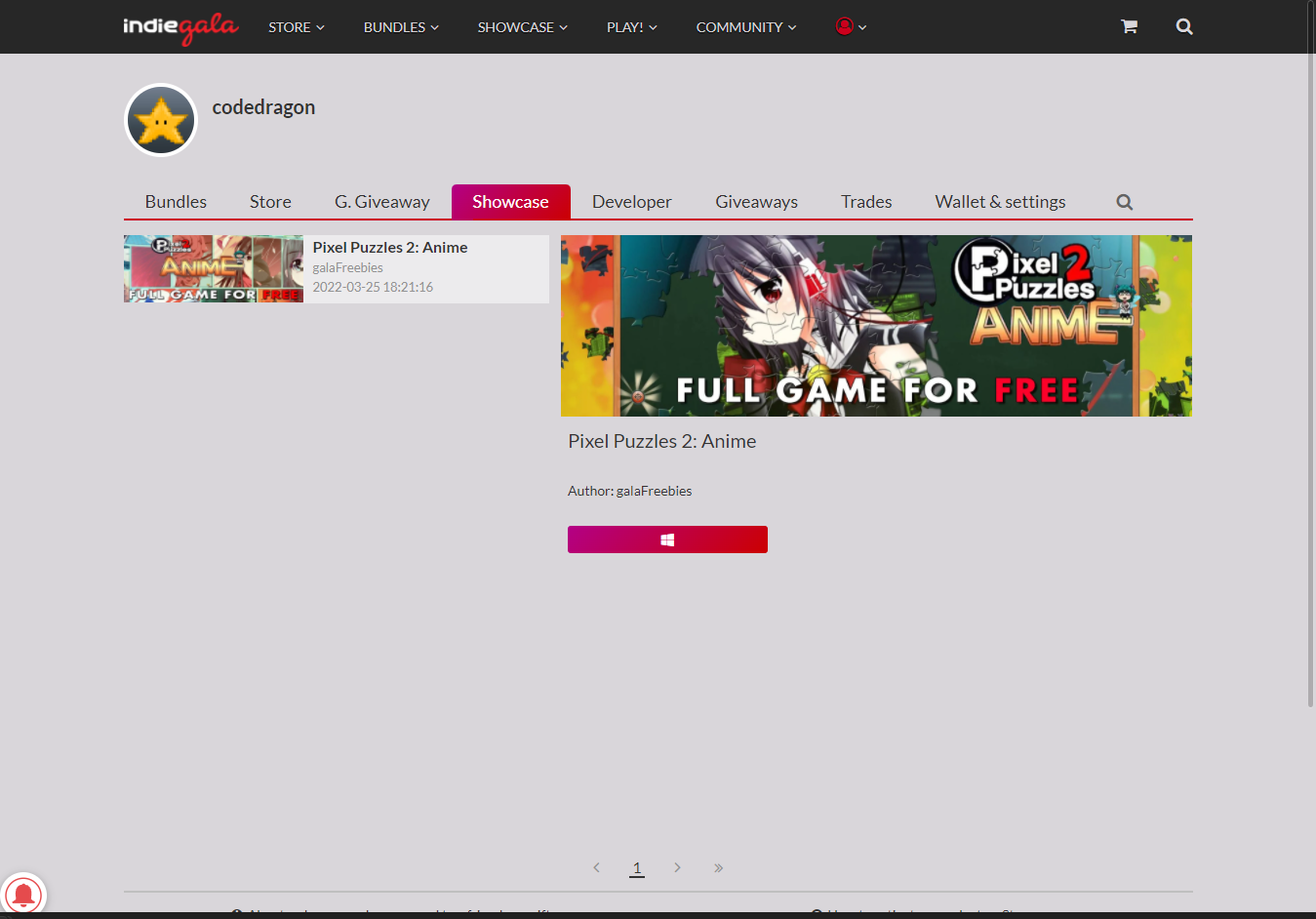
Task: Select the Showcase tab
Action: (510, 202)
